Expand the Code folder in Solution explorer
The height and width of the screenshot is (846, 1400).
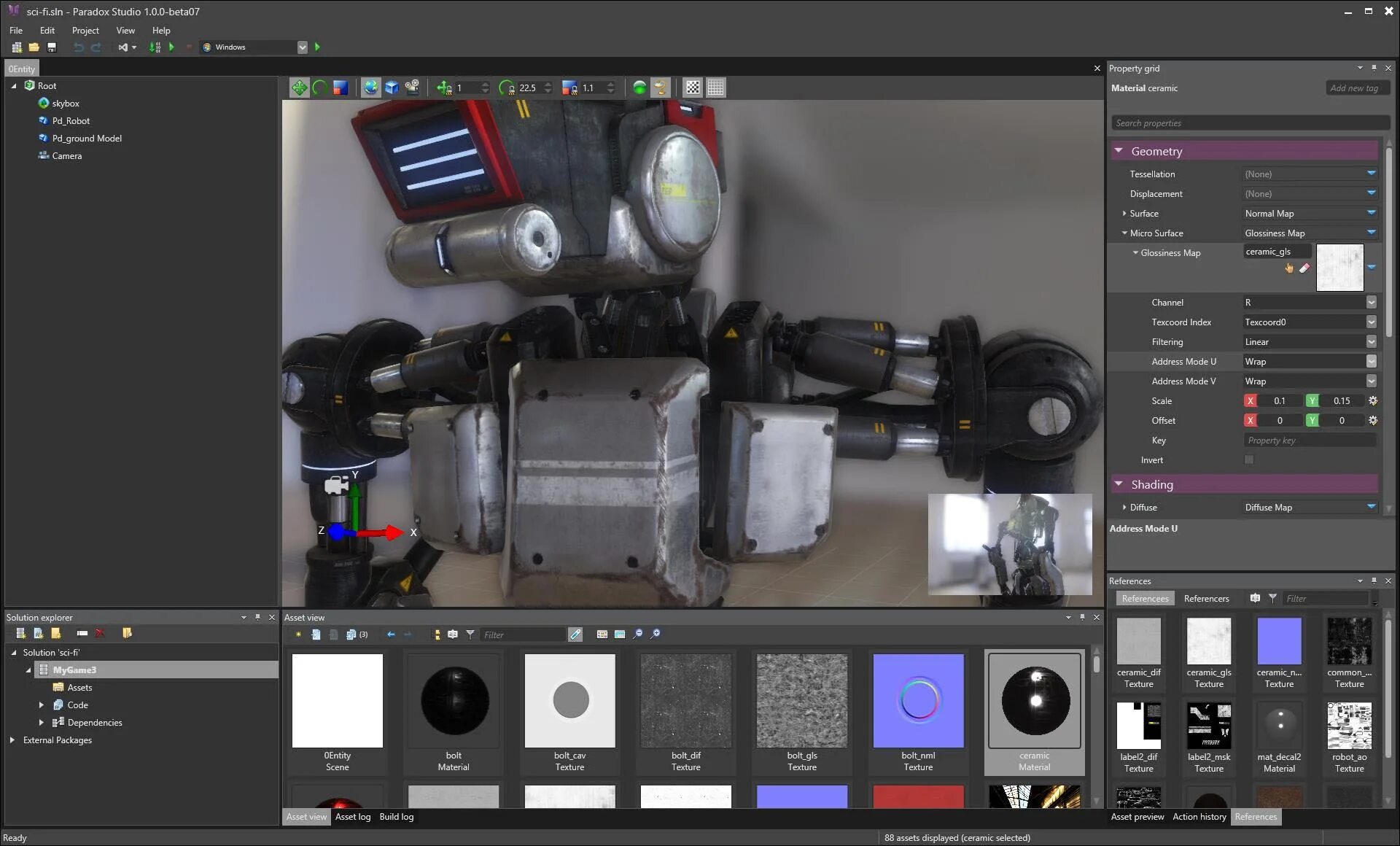[42, 705]
